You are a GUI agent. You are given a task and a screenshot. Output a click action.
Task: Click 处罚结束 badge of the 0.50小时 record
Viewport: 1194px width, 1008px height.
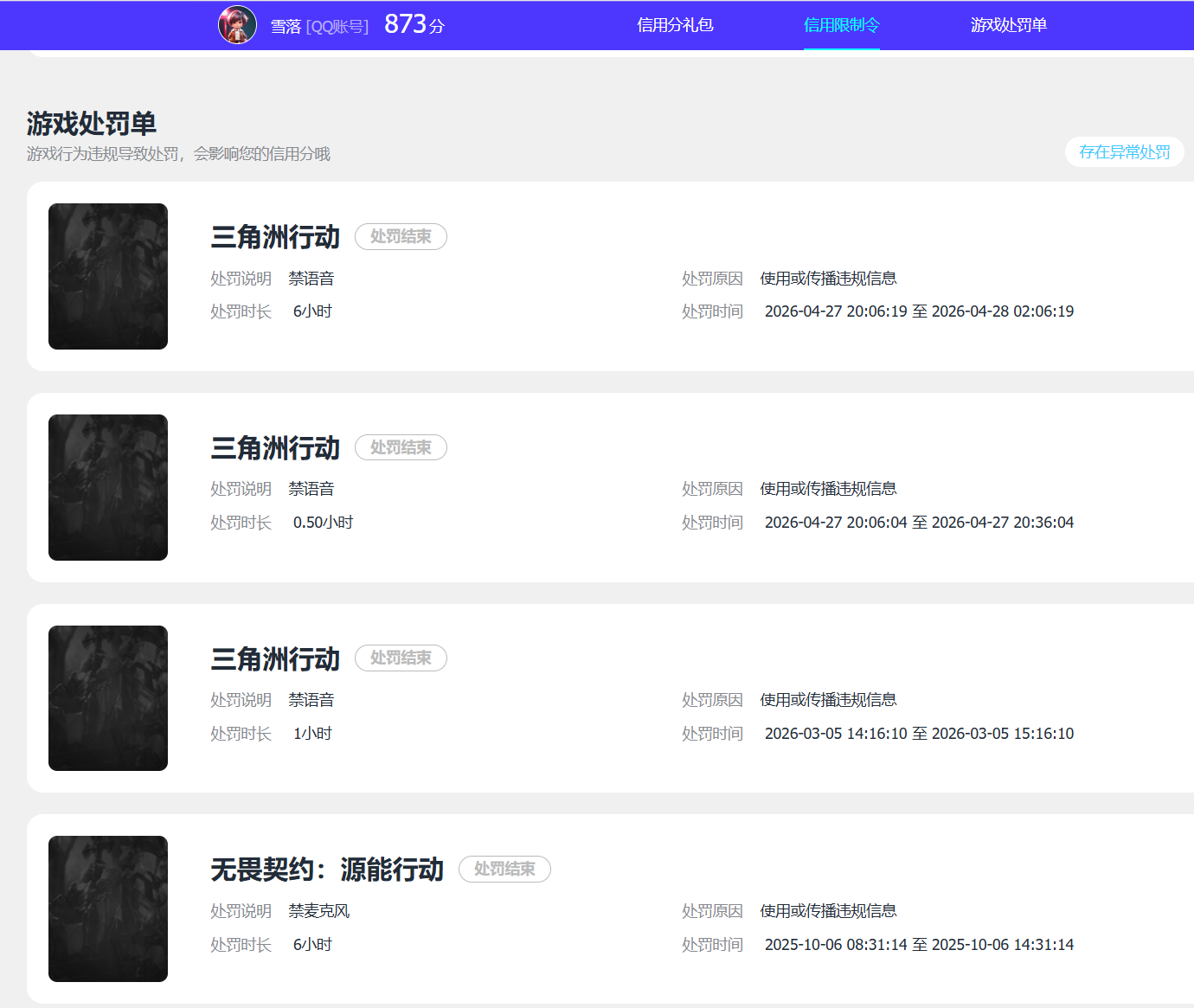tap(401, 447)
